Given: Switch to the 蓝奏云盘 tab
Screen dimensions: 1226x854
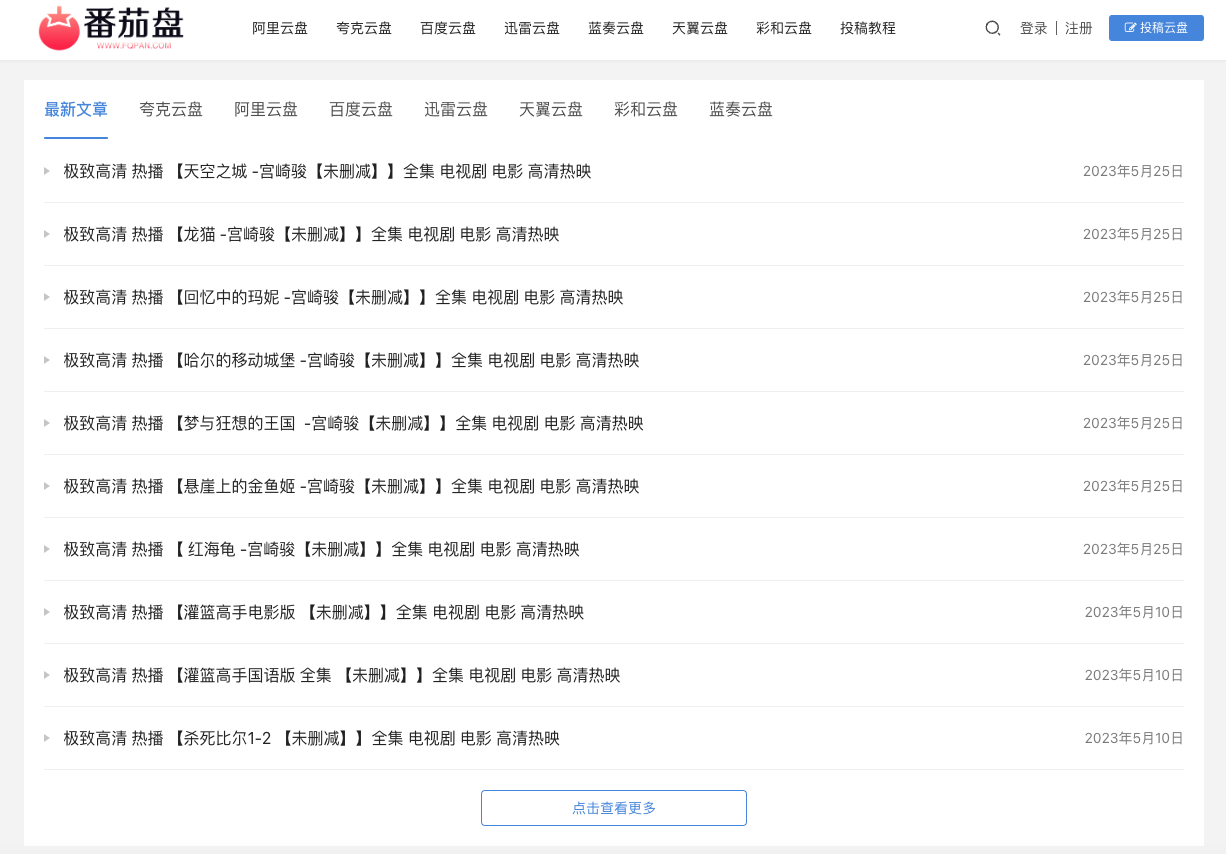Looking at the screenshot, I should tap(741, 110).
